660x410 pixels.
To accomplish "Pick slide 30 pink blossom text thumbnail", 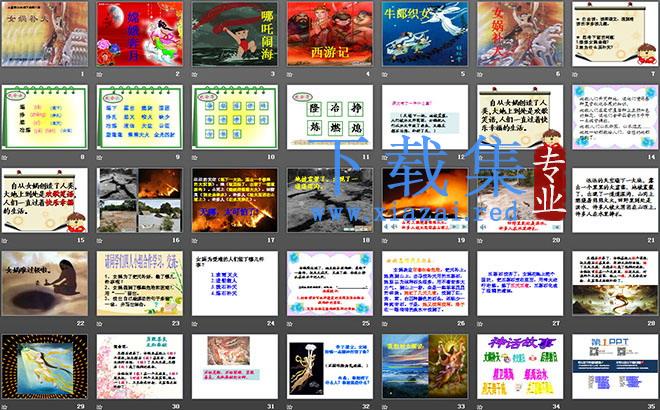I will point(140,367).
